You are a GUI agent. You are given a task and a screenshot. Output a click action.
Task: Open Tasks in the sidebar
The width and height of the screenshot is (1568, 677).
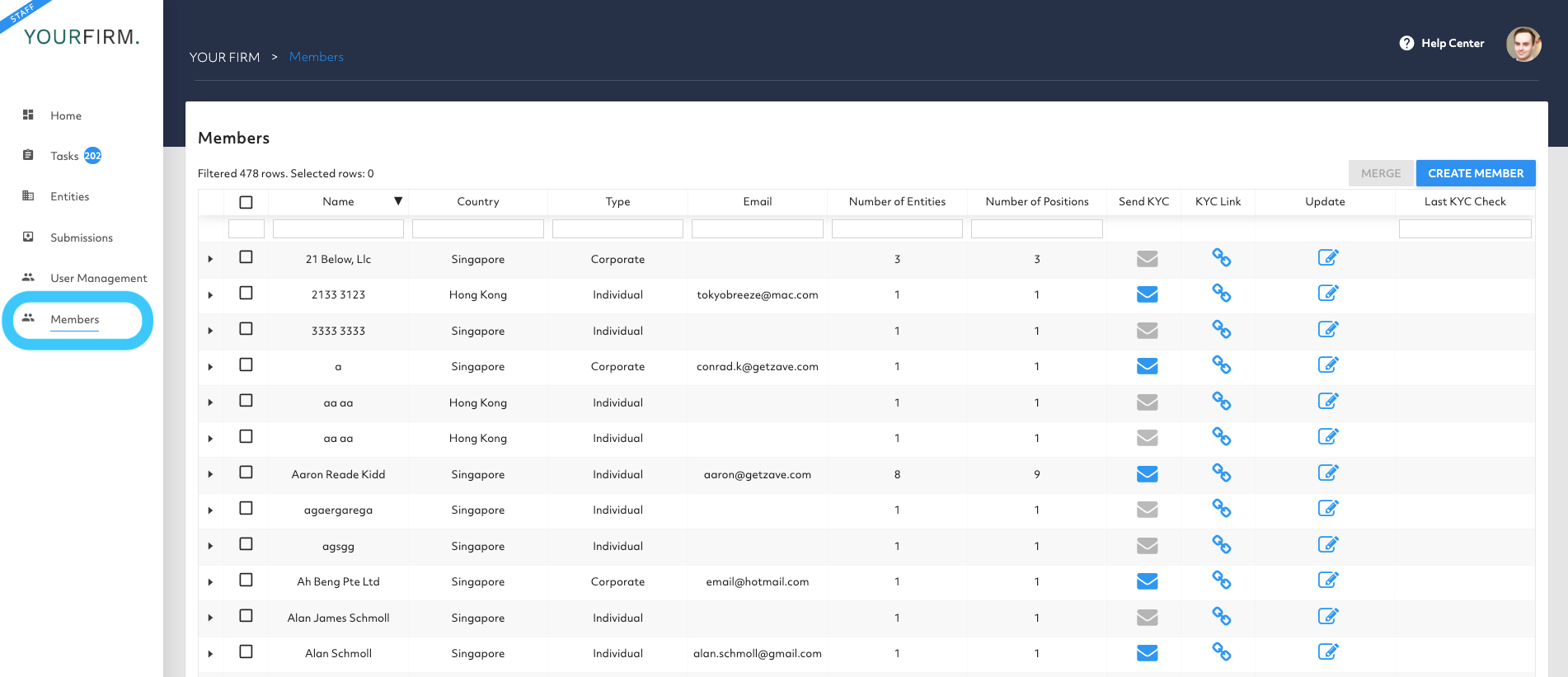tap(64, 156)
